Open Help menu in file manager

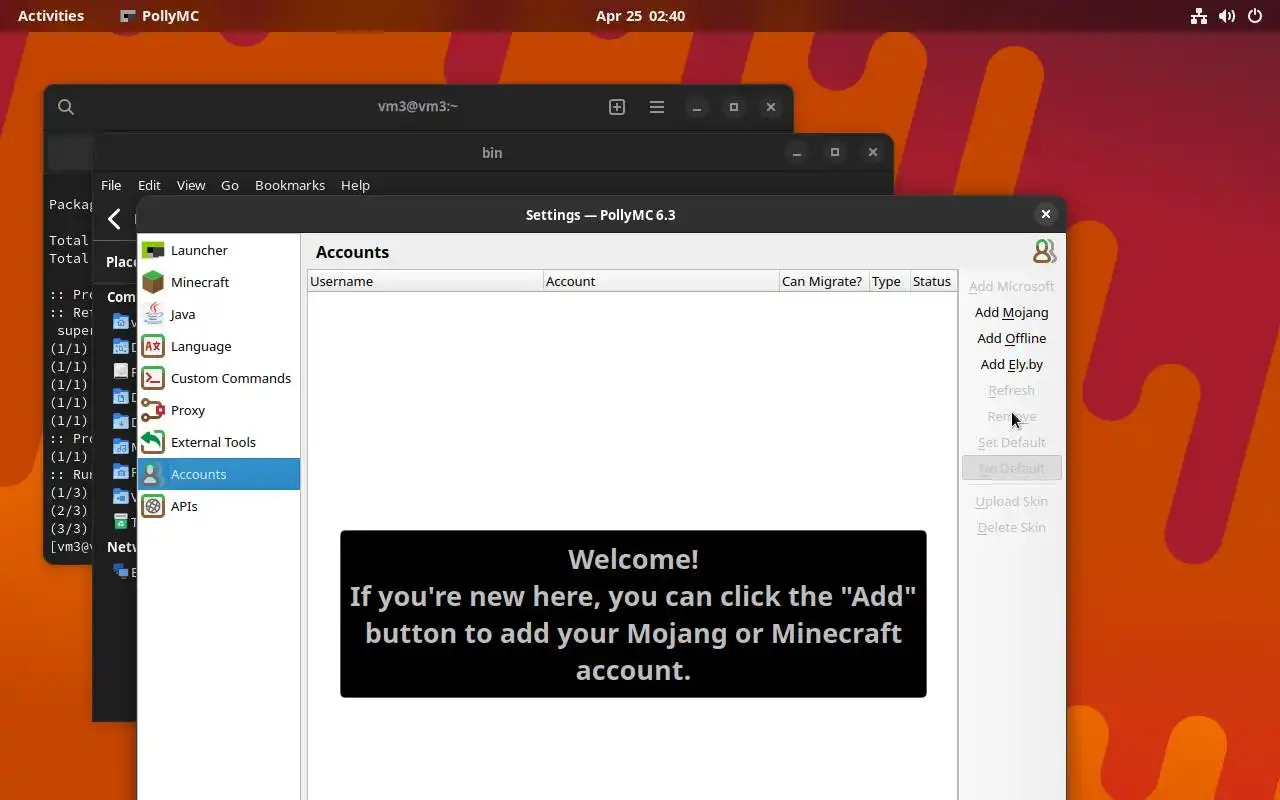[x=355, y=185]
